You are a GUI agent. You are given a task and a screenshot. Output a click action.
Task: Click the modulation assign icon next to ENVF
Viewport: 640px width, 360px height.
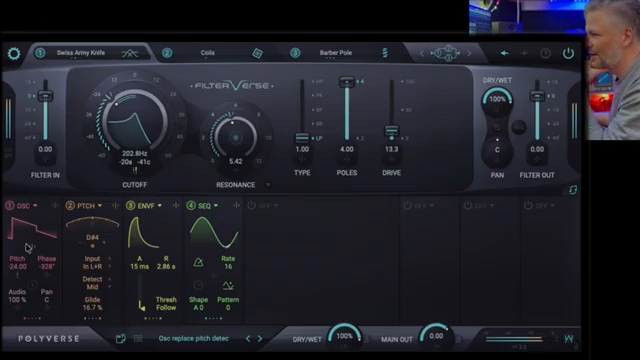[176, 205]
